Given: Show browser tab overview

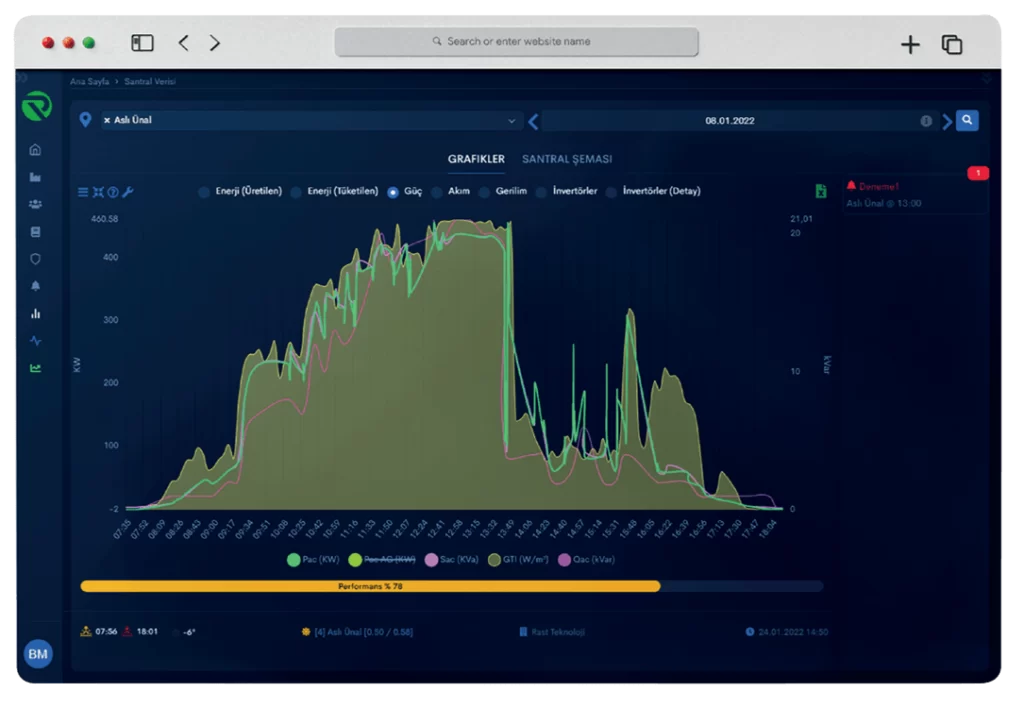Looking at the screenshot, I should pos(952,44).
